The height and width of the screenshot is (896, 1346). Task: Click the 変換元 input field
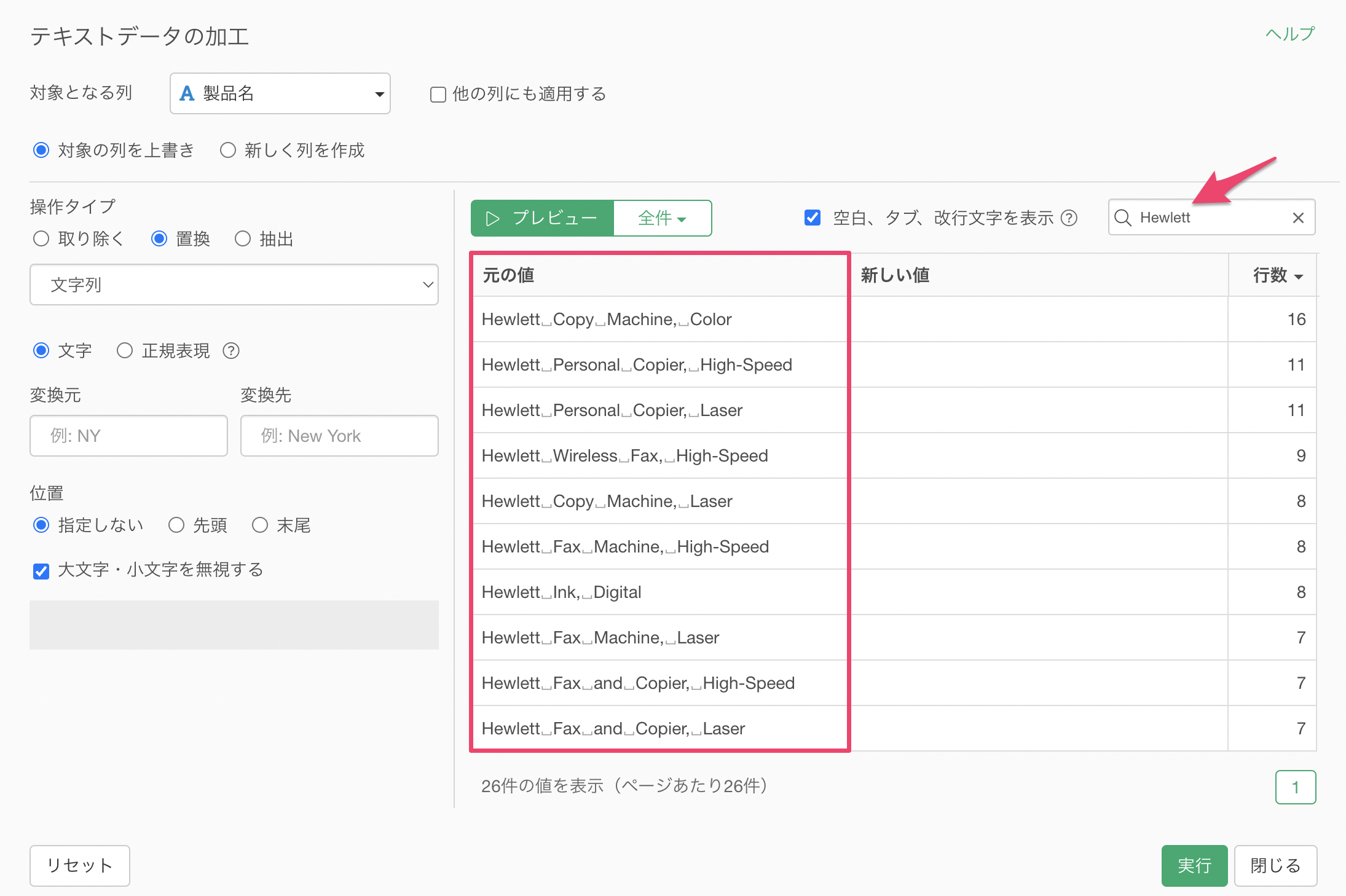point(128,436)
